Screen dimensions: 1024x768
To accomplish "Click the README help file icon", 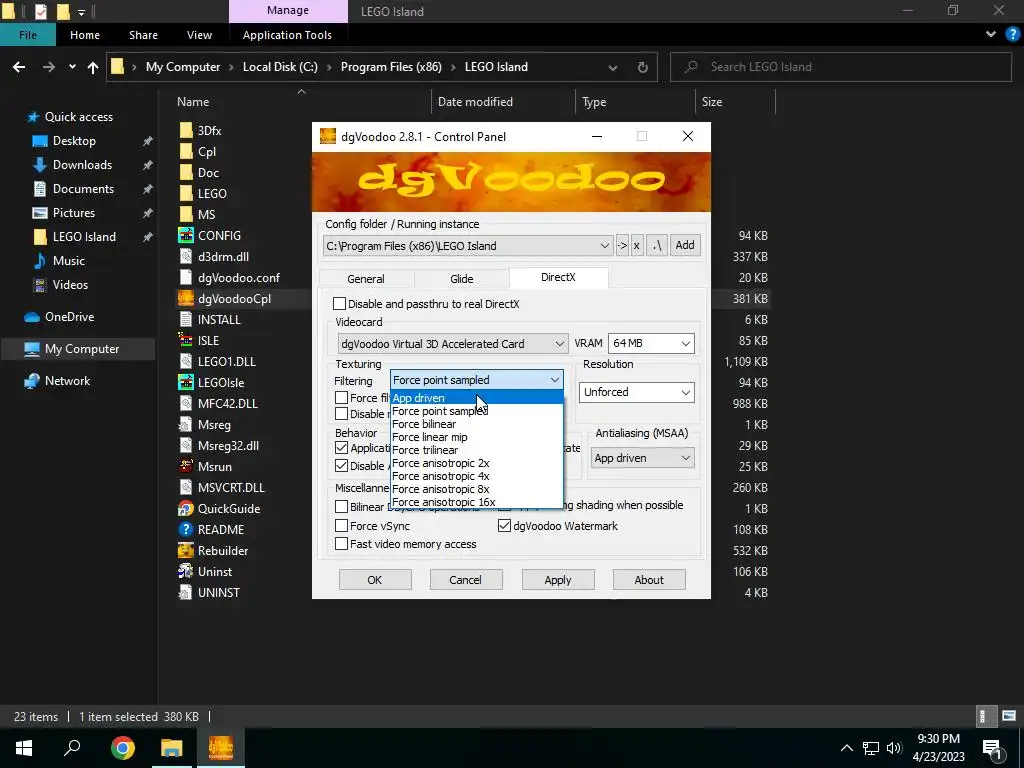I will click(x=186, y=529).
